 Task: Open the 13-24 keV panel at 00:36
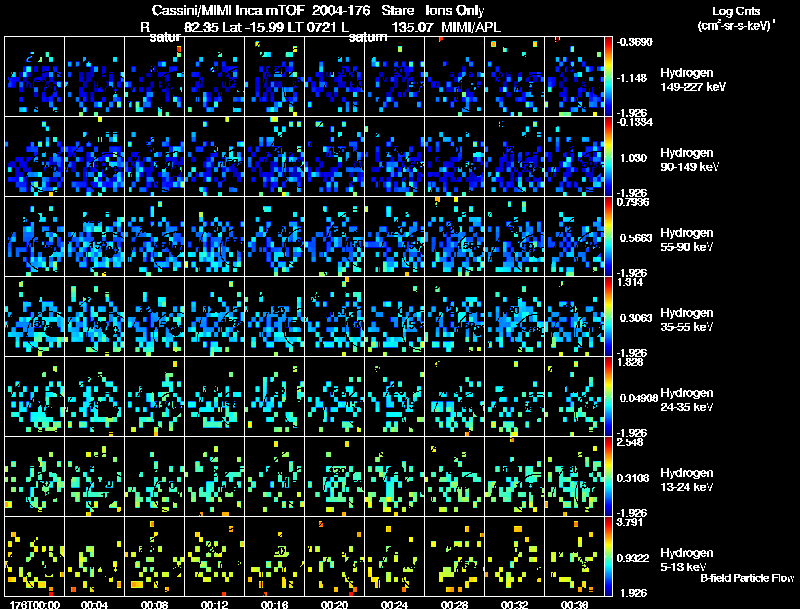[x=574, y=477]
